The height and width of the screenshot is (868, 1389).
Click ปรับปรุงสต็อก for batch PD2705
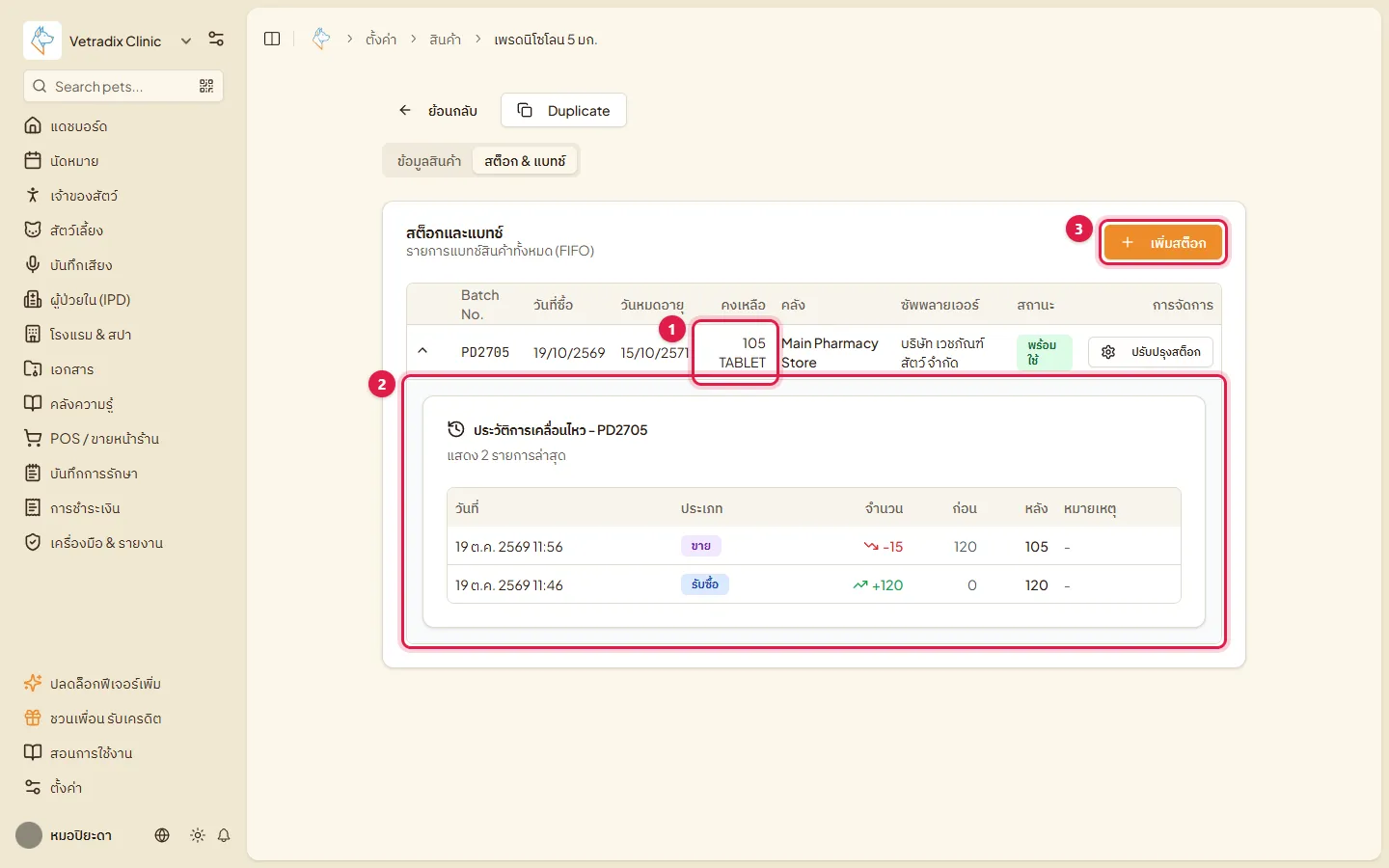pos(1151,352)
